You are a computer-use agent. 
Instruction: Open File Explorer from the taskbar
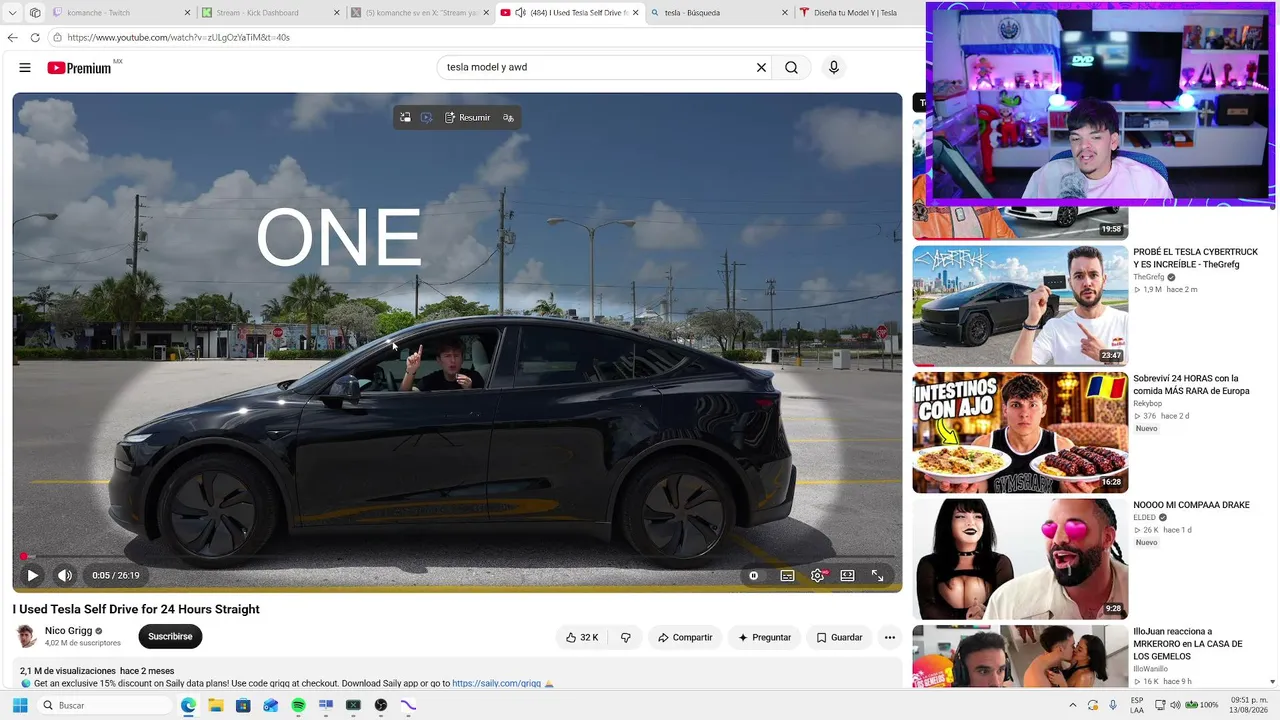[x=216, y=705]
